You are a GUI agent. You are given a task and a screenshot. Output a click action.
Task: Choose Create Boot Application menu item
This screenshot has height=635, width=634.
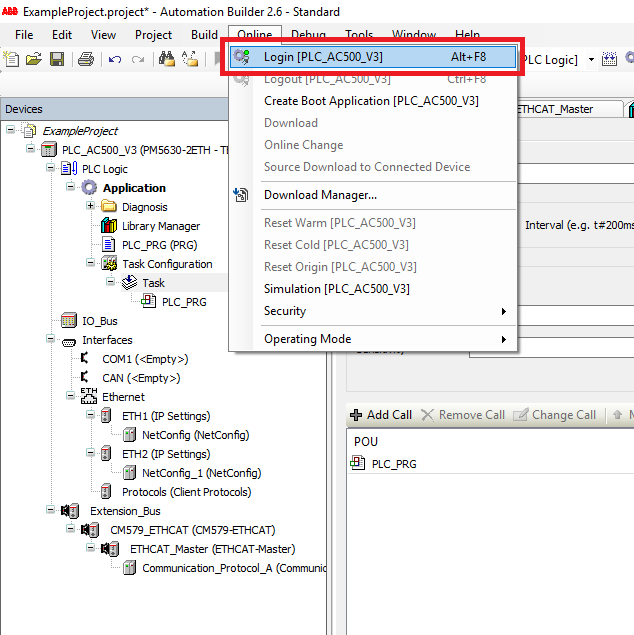tap(371, 101)
